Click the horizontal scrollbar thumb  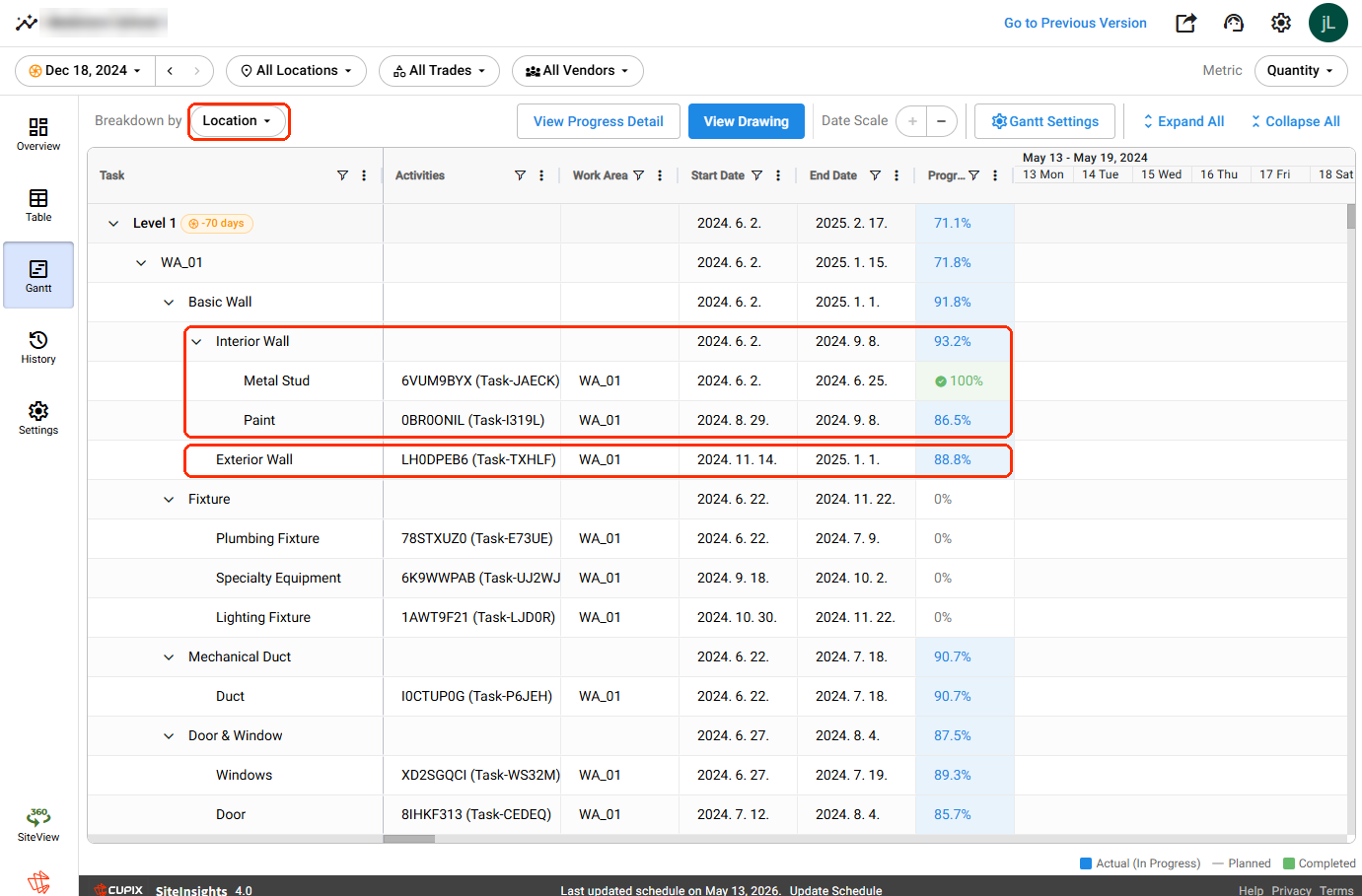409,839
